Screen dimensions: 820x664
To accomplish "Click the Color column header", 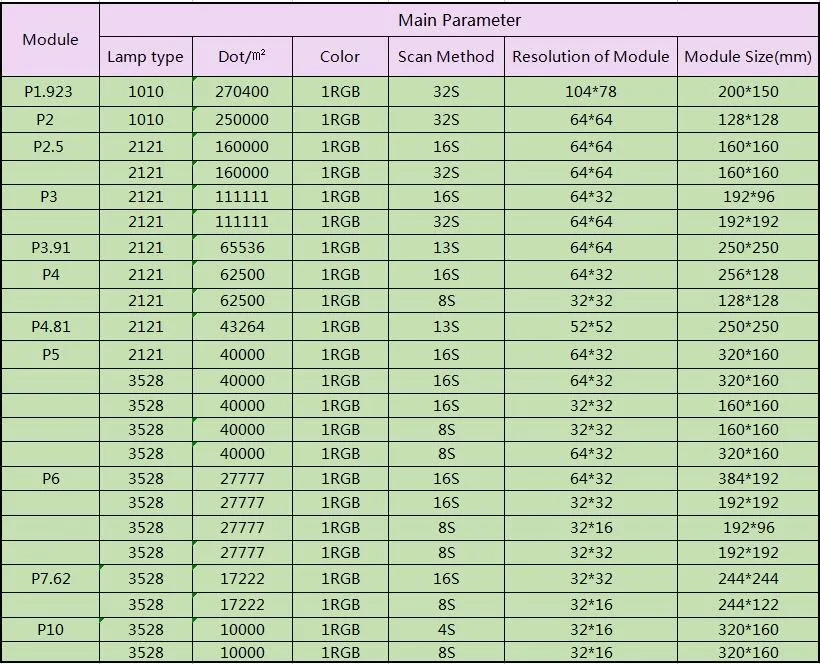I will 340,56.
